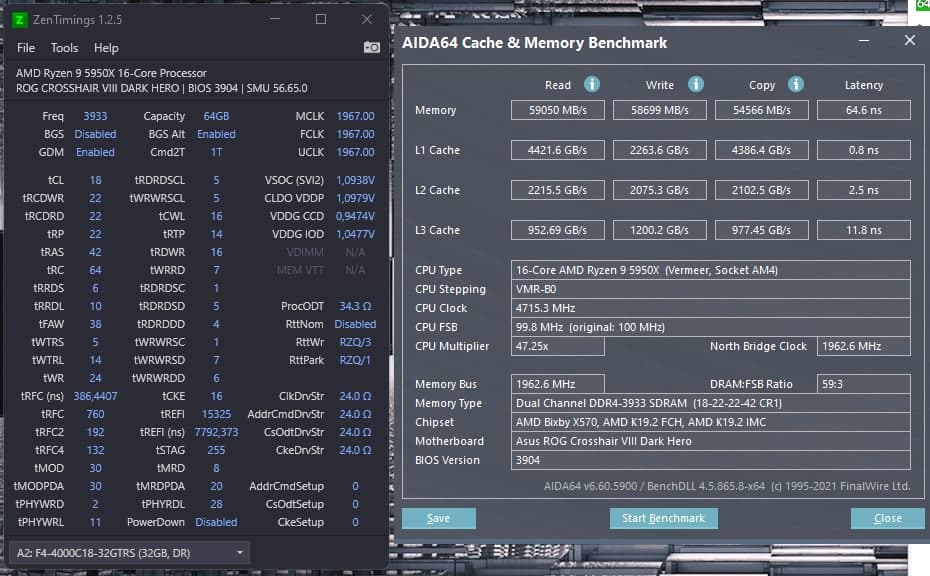Viewport: 930px width, 576px height.
Task: Click the CPU Stepping VMR-B0 field
Action: click(x=711, y=289)
